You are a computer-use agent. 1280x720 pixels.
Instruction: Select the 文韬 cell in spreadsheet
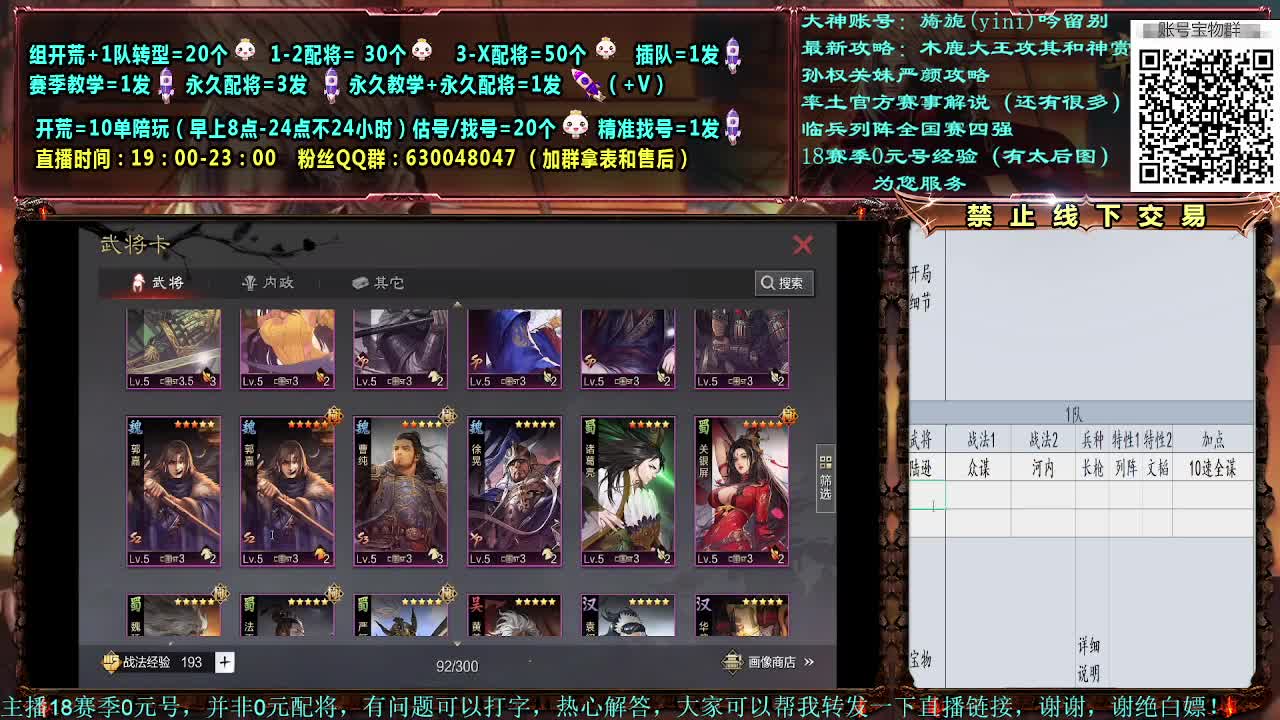[1157, 468]
